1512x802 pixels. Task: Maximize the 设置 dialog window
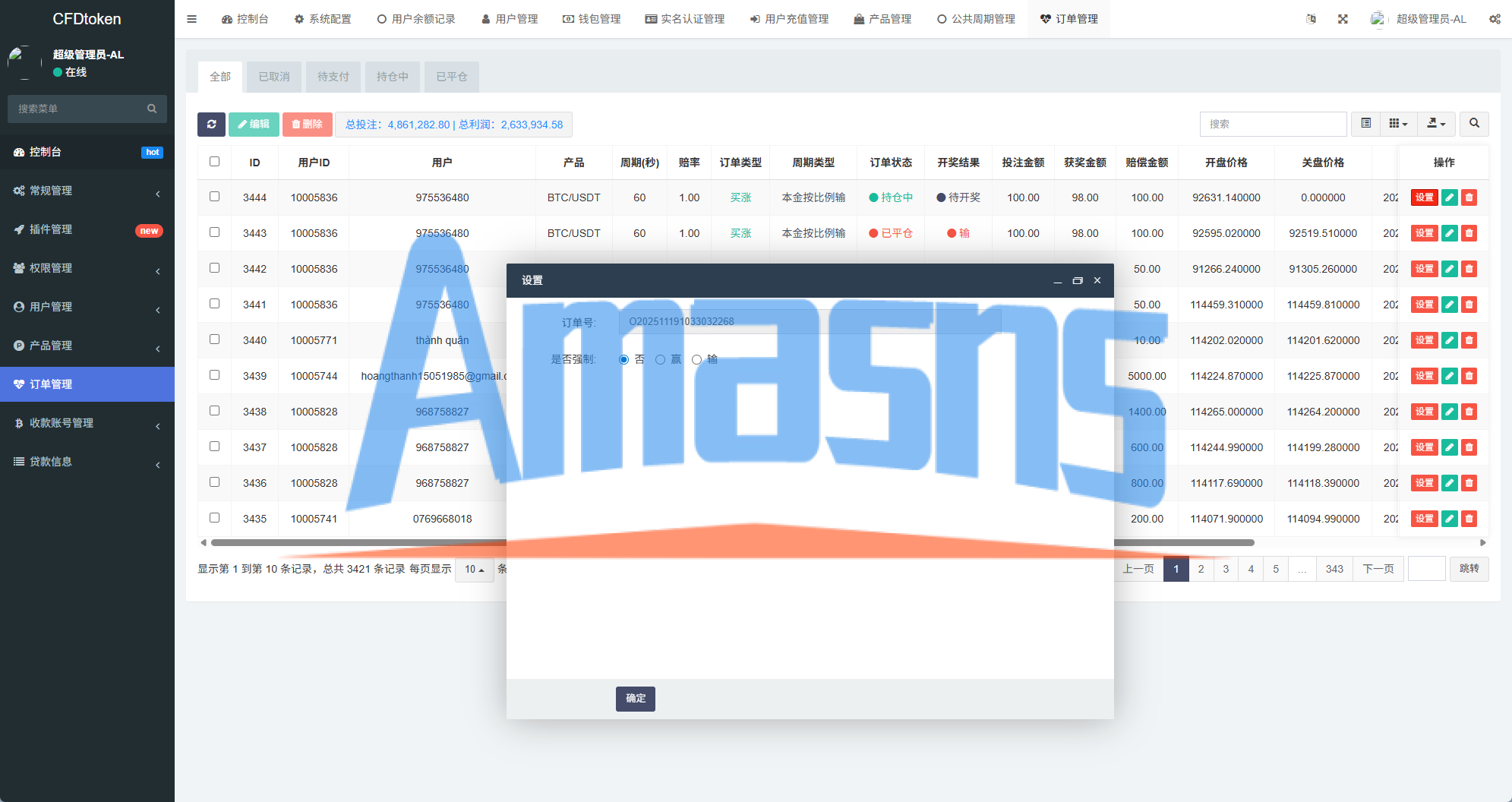click(1077, 281)
